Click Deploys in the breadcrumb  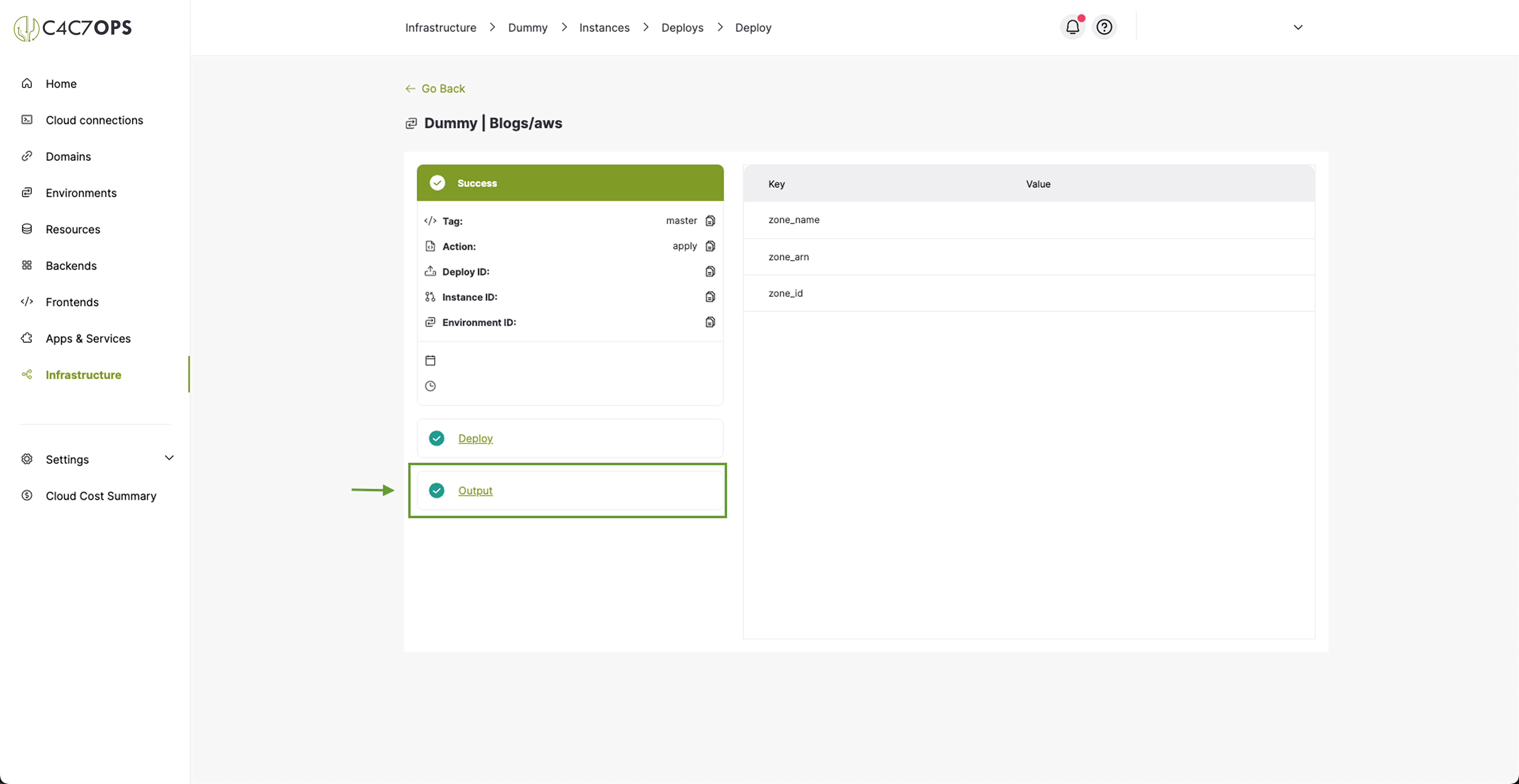coord(682,28)
